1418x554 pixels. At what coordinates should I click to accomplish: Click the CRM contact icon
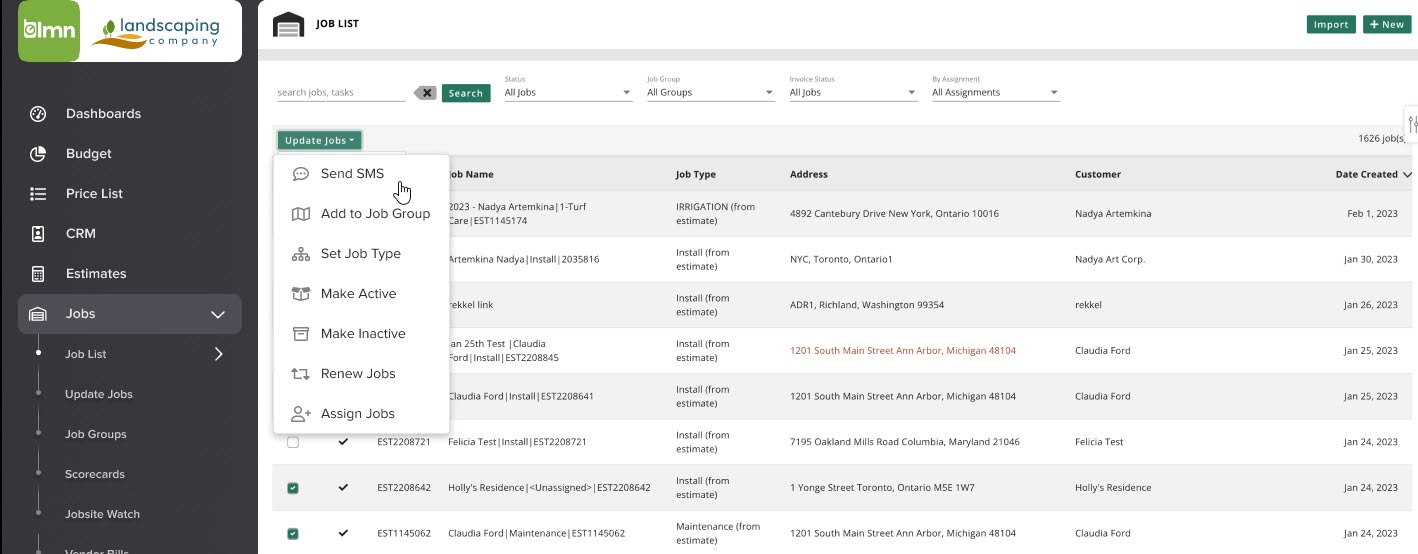coord(38,234)
